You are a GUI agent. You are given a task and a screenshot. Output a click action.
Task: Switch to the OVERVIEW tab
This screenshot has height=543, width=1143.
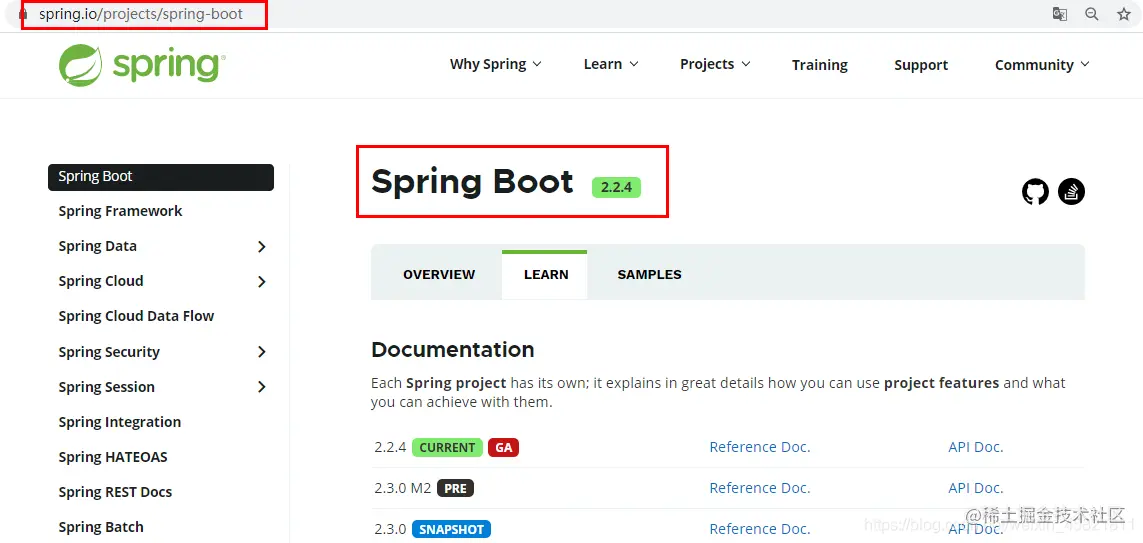(439, 275)
